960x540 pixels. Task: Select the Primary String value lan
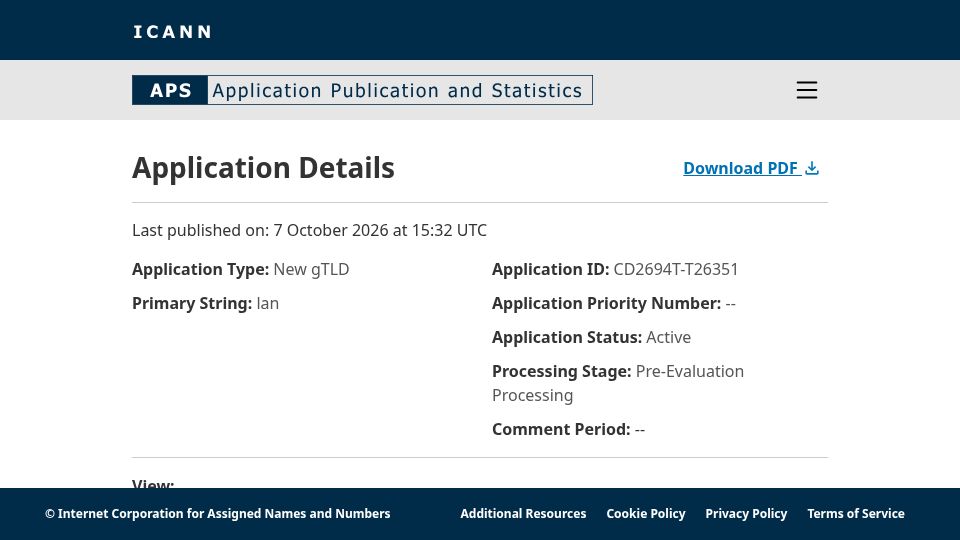point(268,304)
